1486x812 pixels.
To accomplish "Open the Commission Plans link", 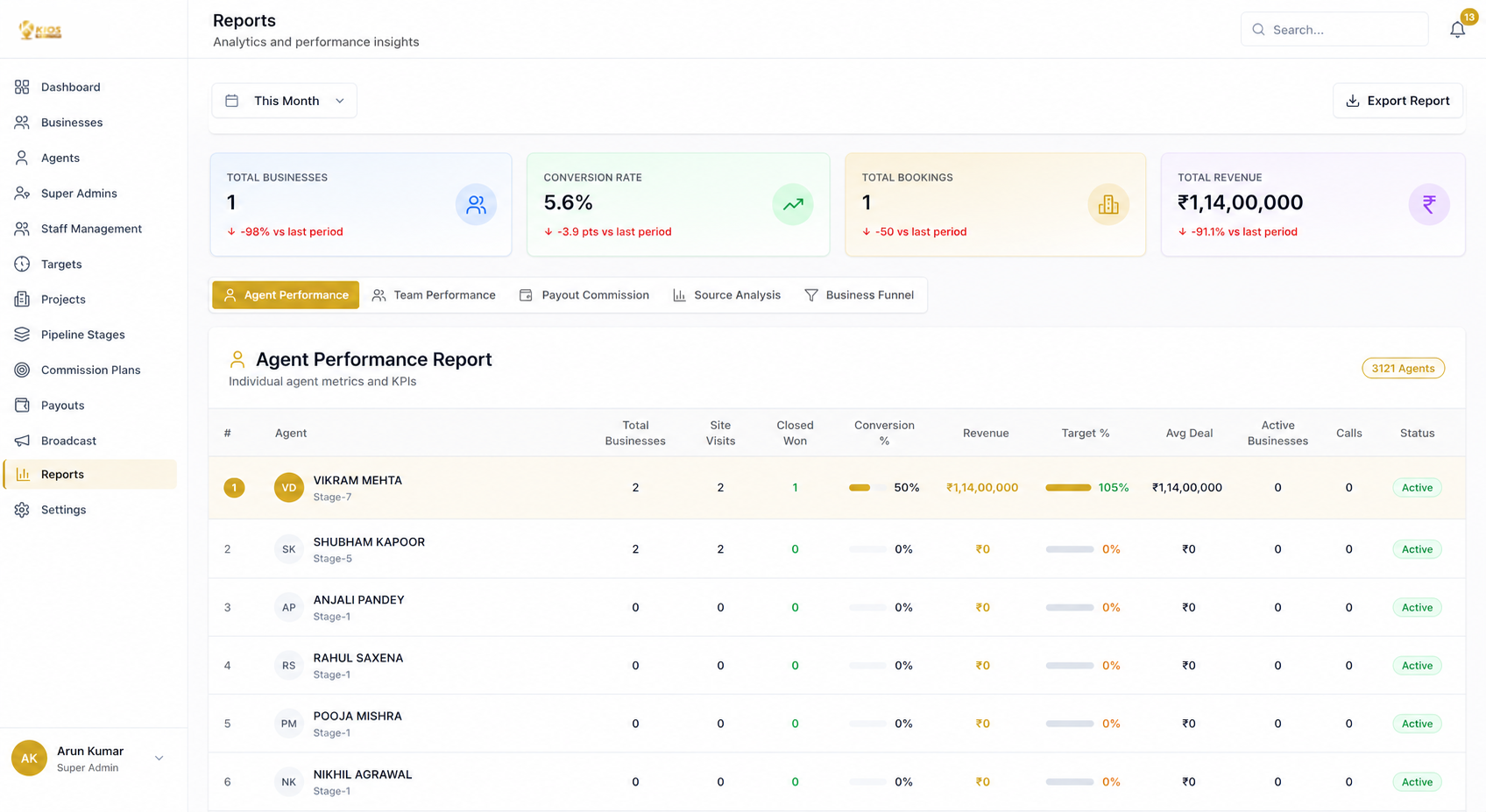I will (x=90, y=370).
